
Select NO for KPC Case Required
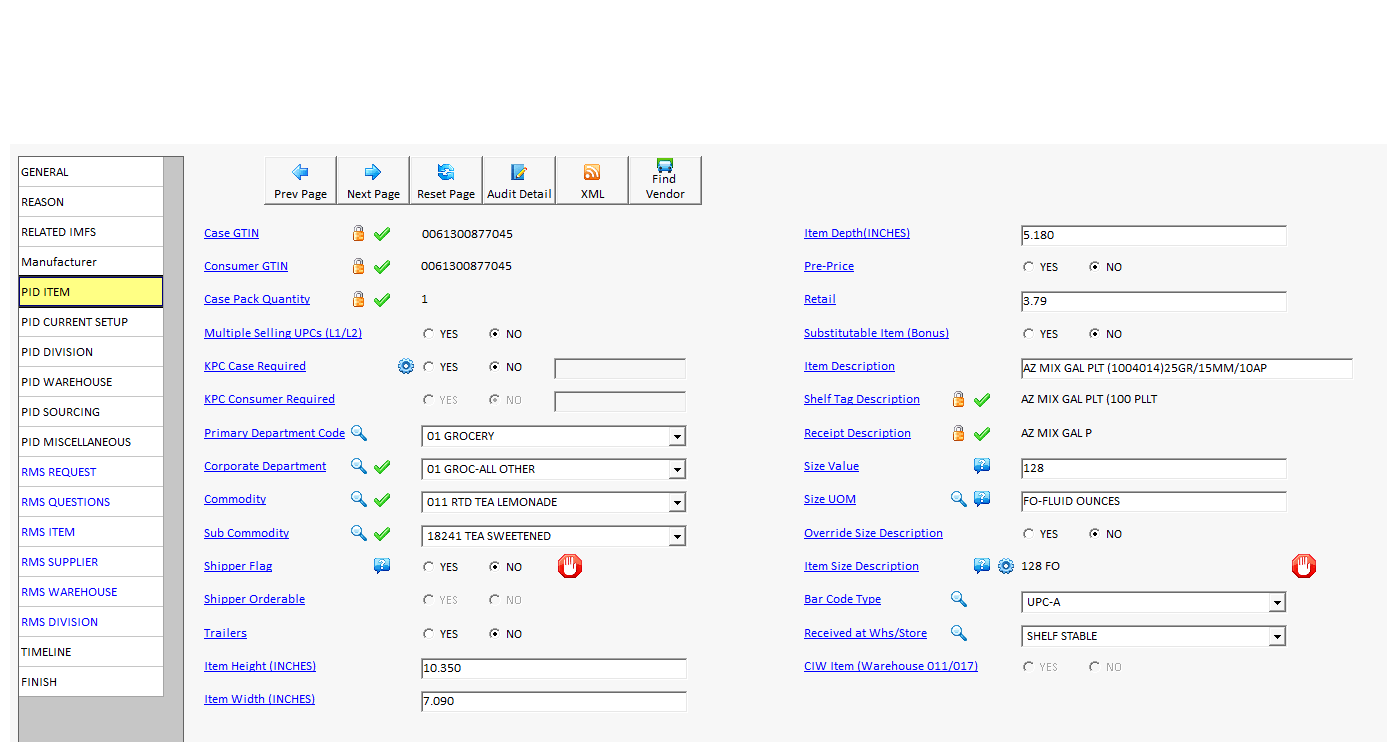[494, 367]
